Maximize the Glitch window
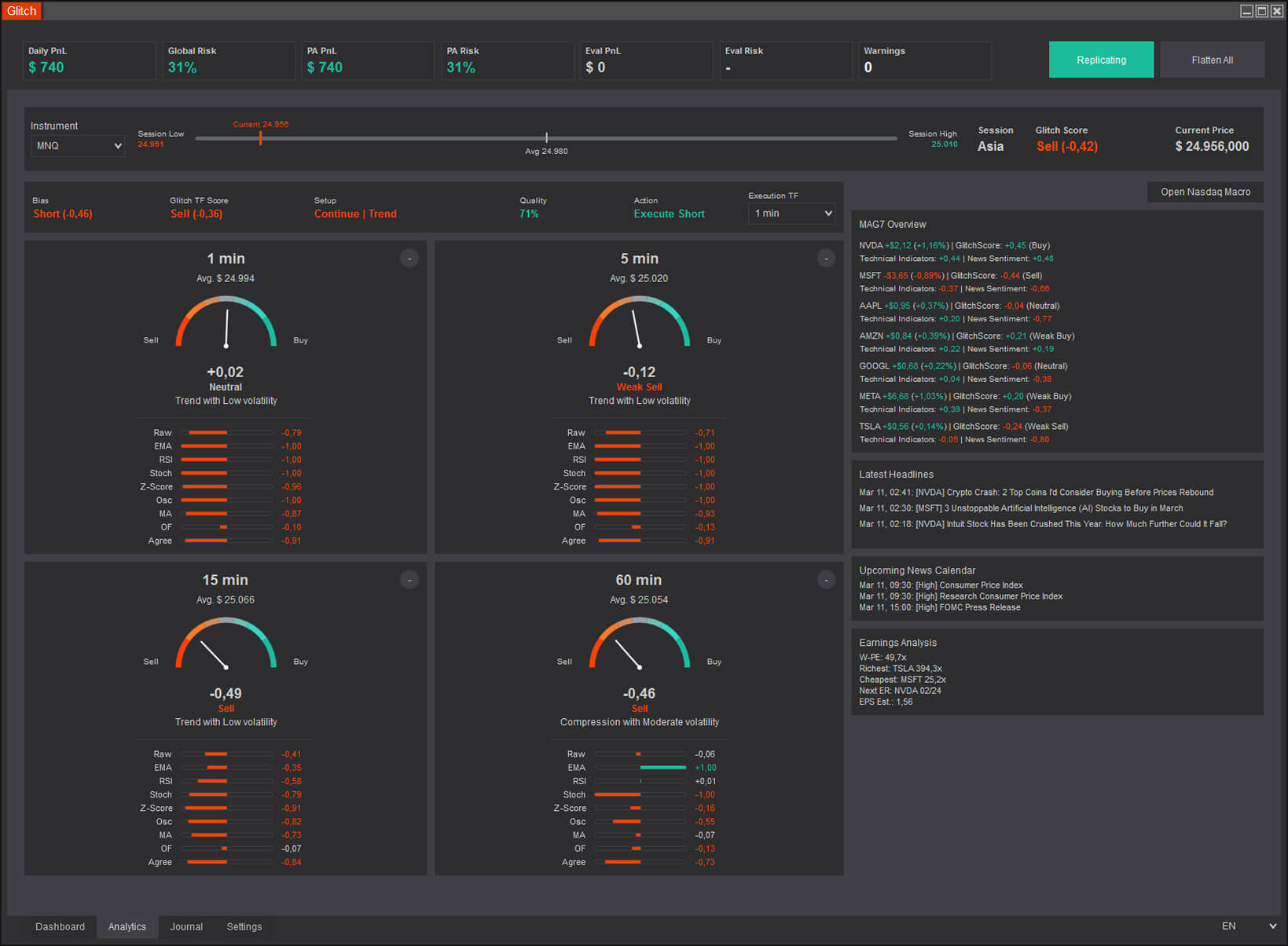The image size is (1288, 946). coord(1261,11)
